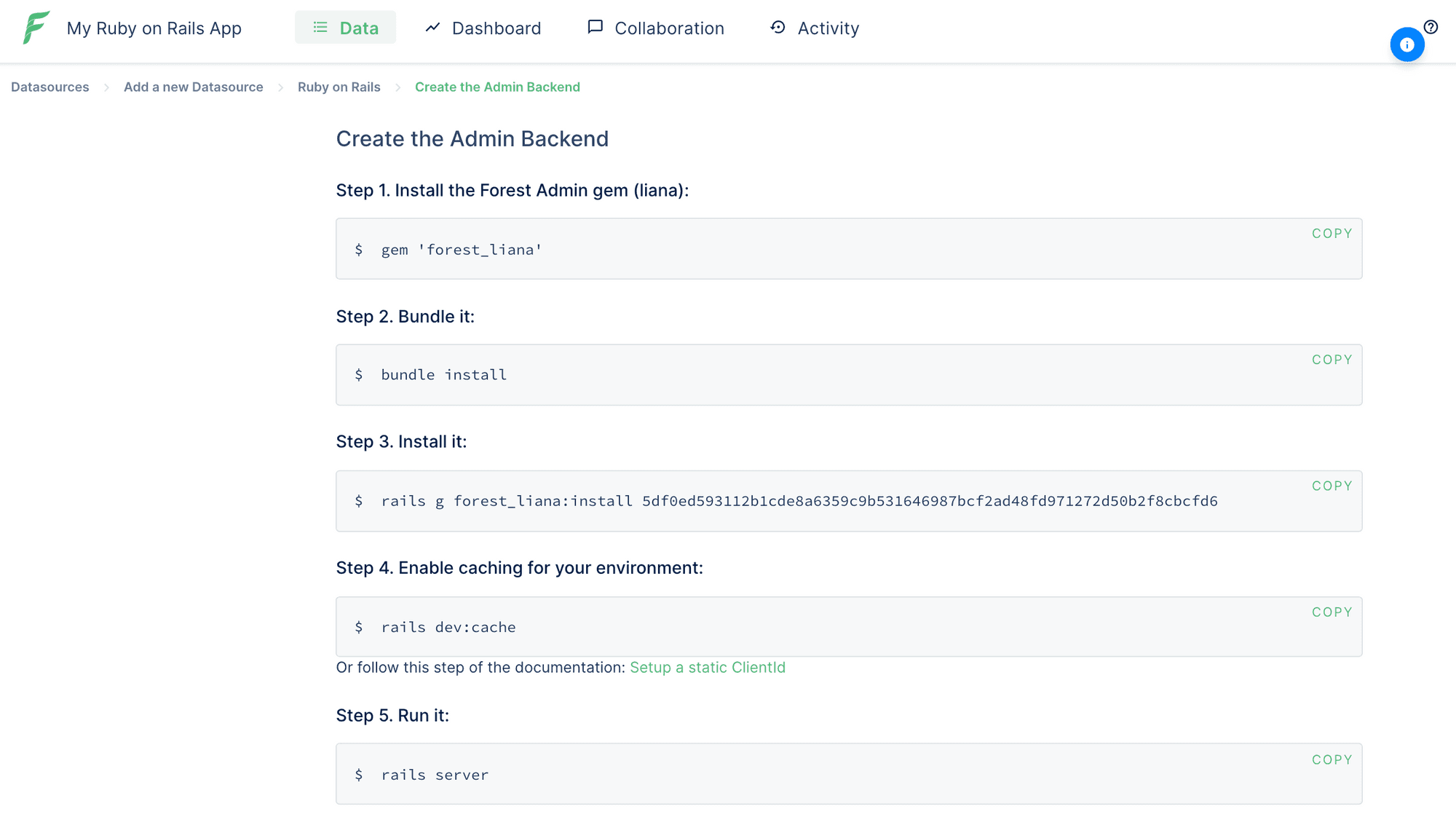The height and width of the screenshot is (825, 1456).
Task: Open the Setup a static ClientId link
Action: (708, 668)
